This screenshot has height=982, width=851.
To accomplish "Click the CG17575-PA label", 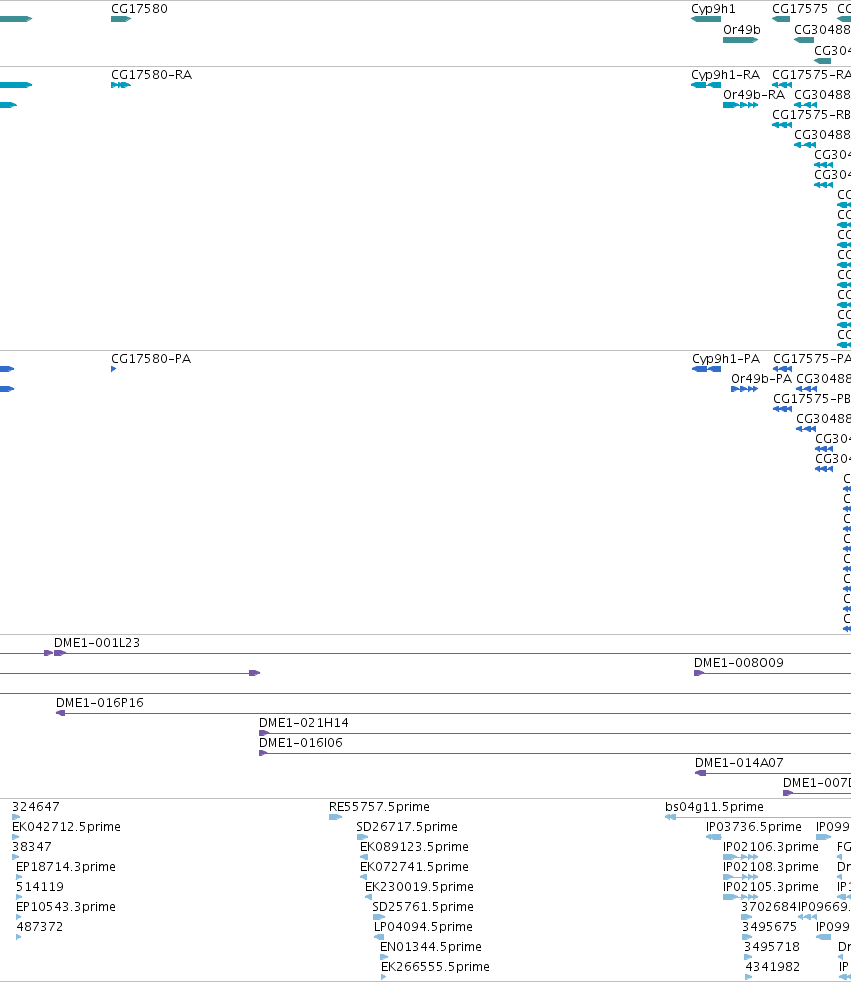I will click(812, 359).
